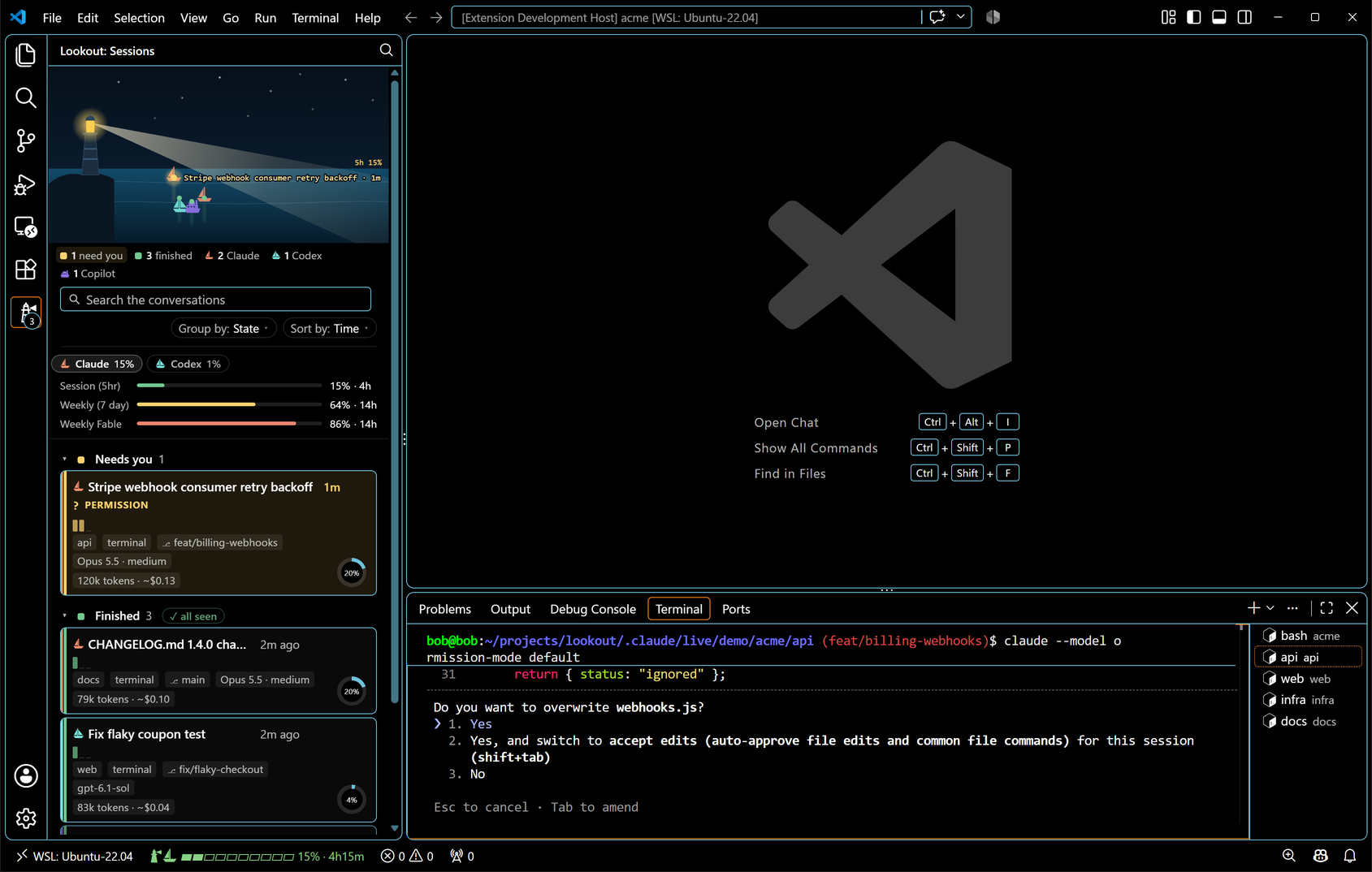
Task: Open chat from title bar icon
Action: point(937,17)
